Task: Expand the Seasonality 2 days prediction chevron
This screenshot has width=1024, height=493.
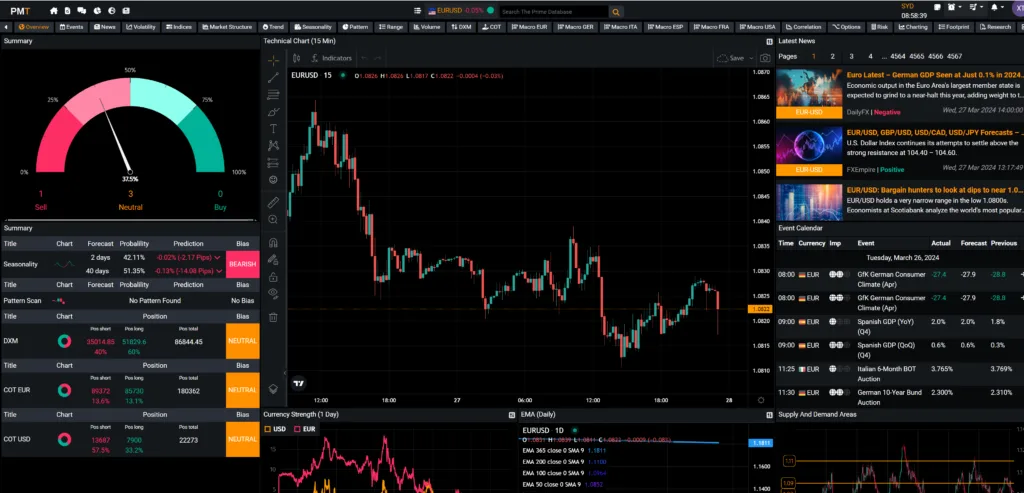Action: [x=217, y=258]
